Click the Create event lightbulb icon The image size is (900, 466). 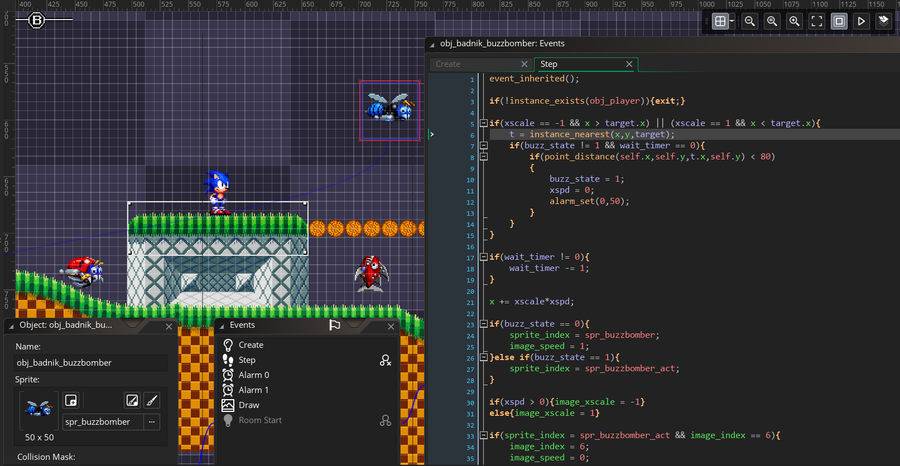click(228, 345)
